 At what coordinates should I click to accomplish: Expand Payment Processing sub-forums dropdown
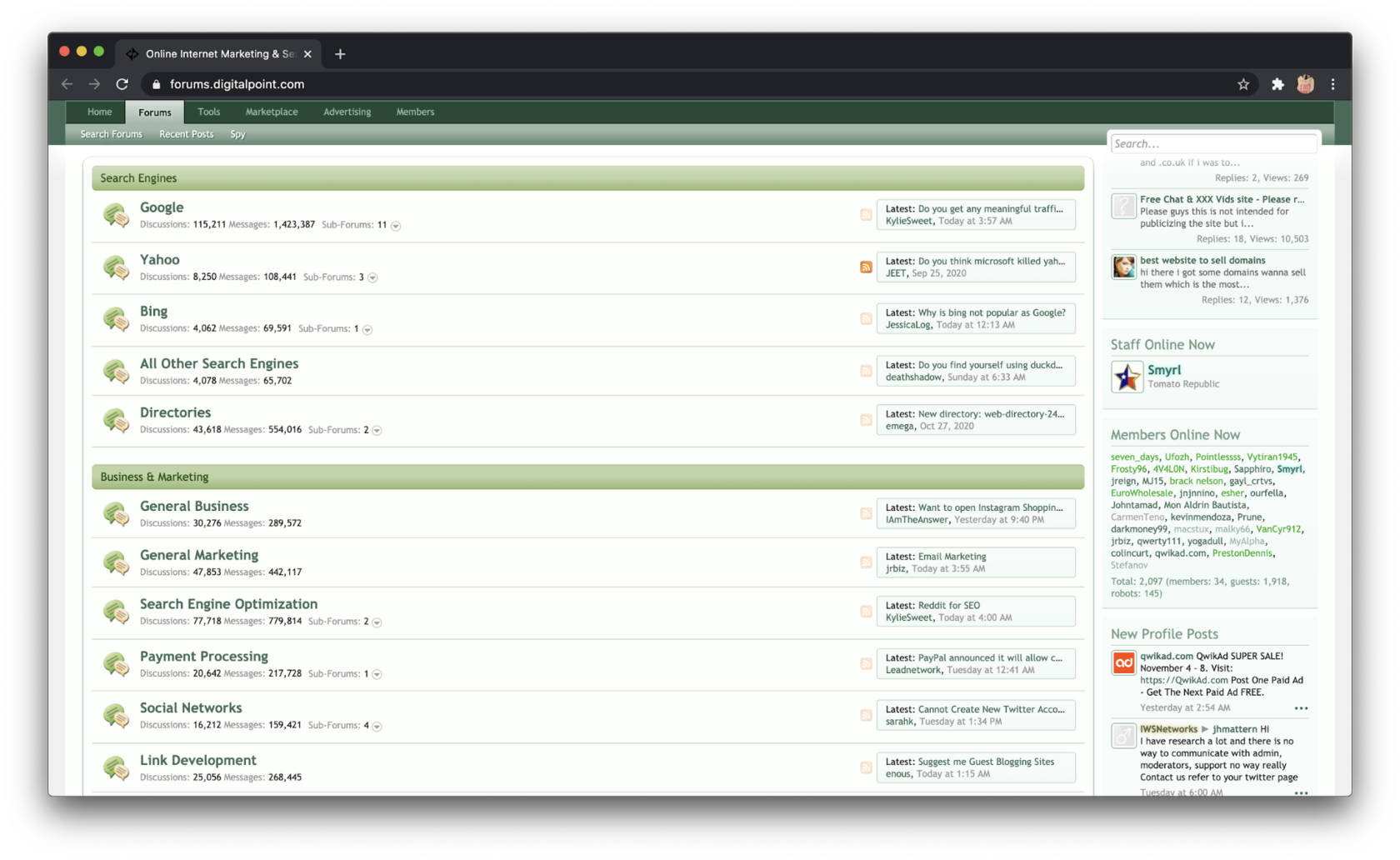tap(377, 674)
